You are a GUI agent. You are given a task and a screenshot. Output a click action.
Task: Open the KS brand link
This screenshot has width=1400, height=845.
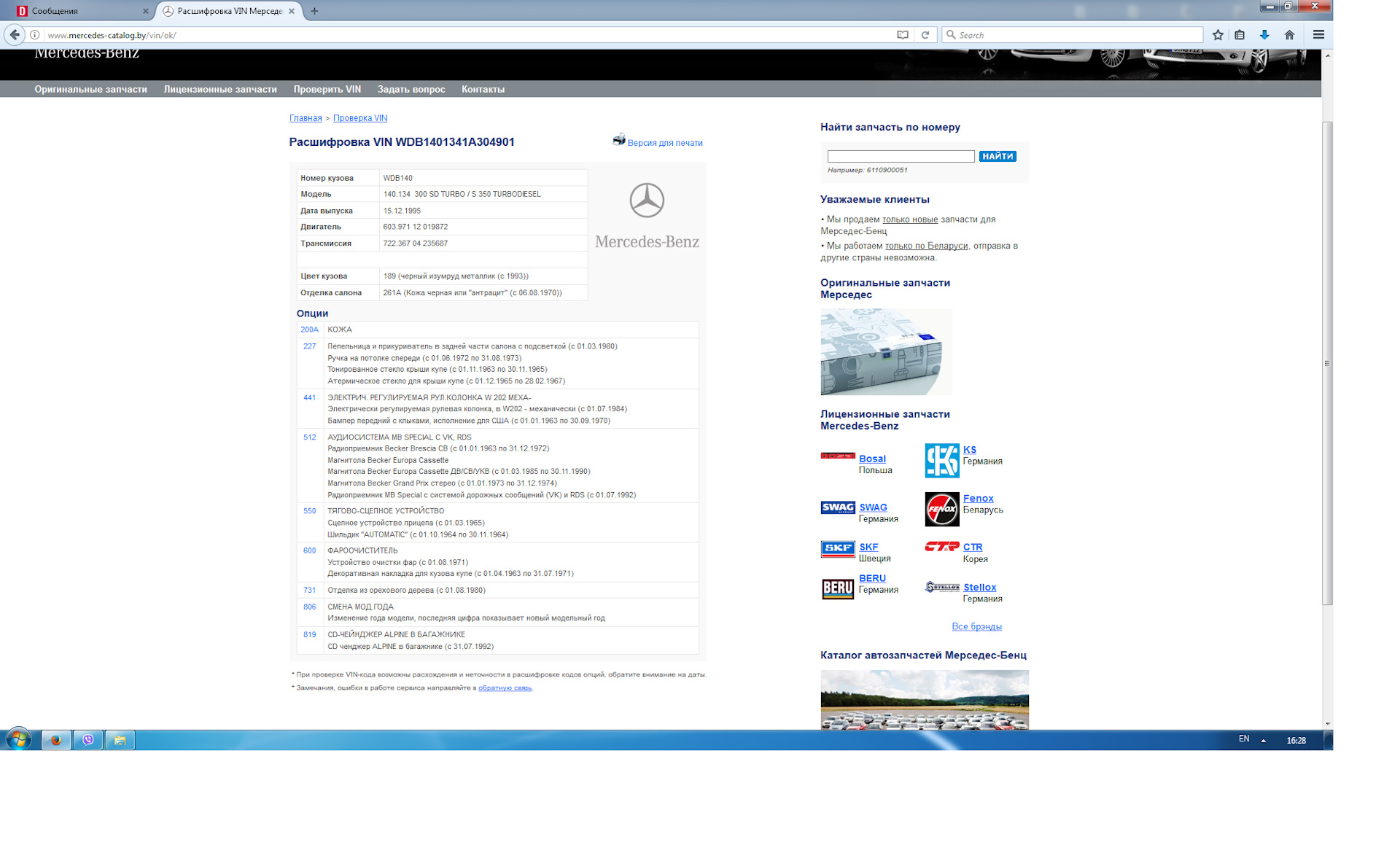point(969,450)
